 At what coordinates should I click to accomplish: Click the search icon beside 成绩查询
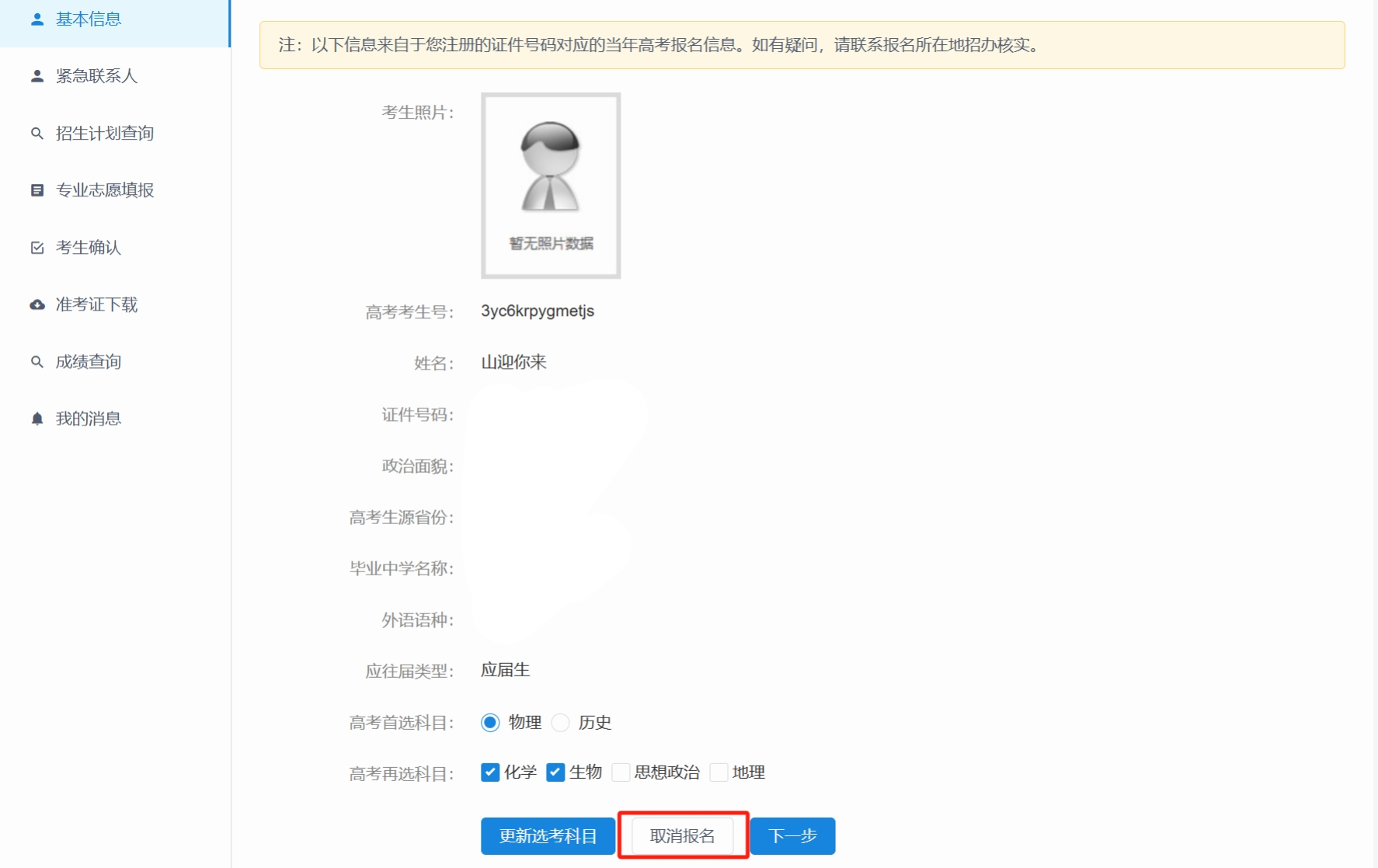[37, 362]
